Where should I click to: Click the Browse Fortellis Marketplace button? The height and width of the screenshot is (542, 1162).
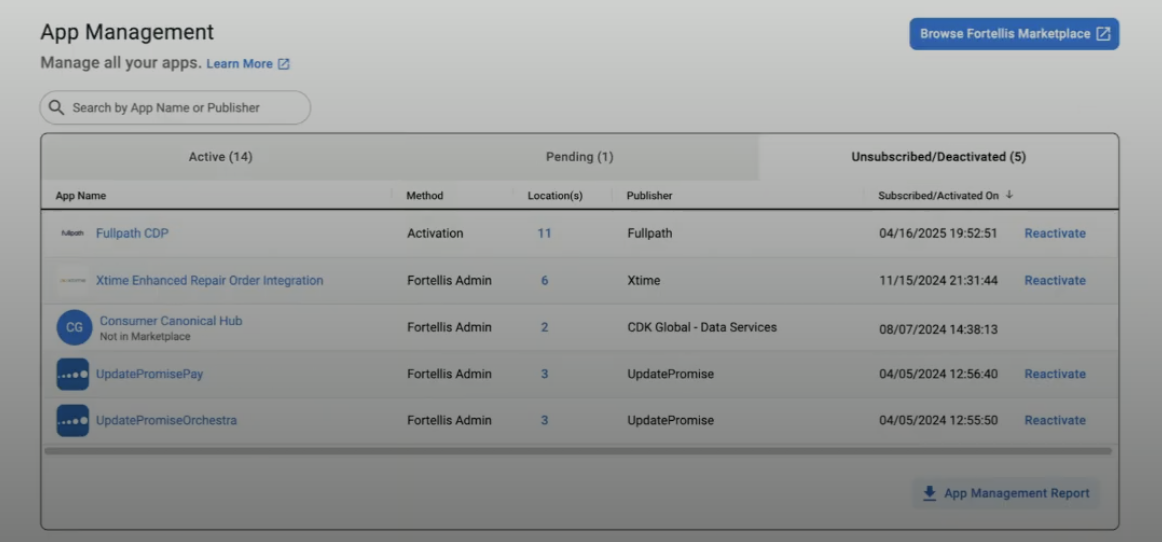(1013, 34)
